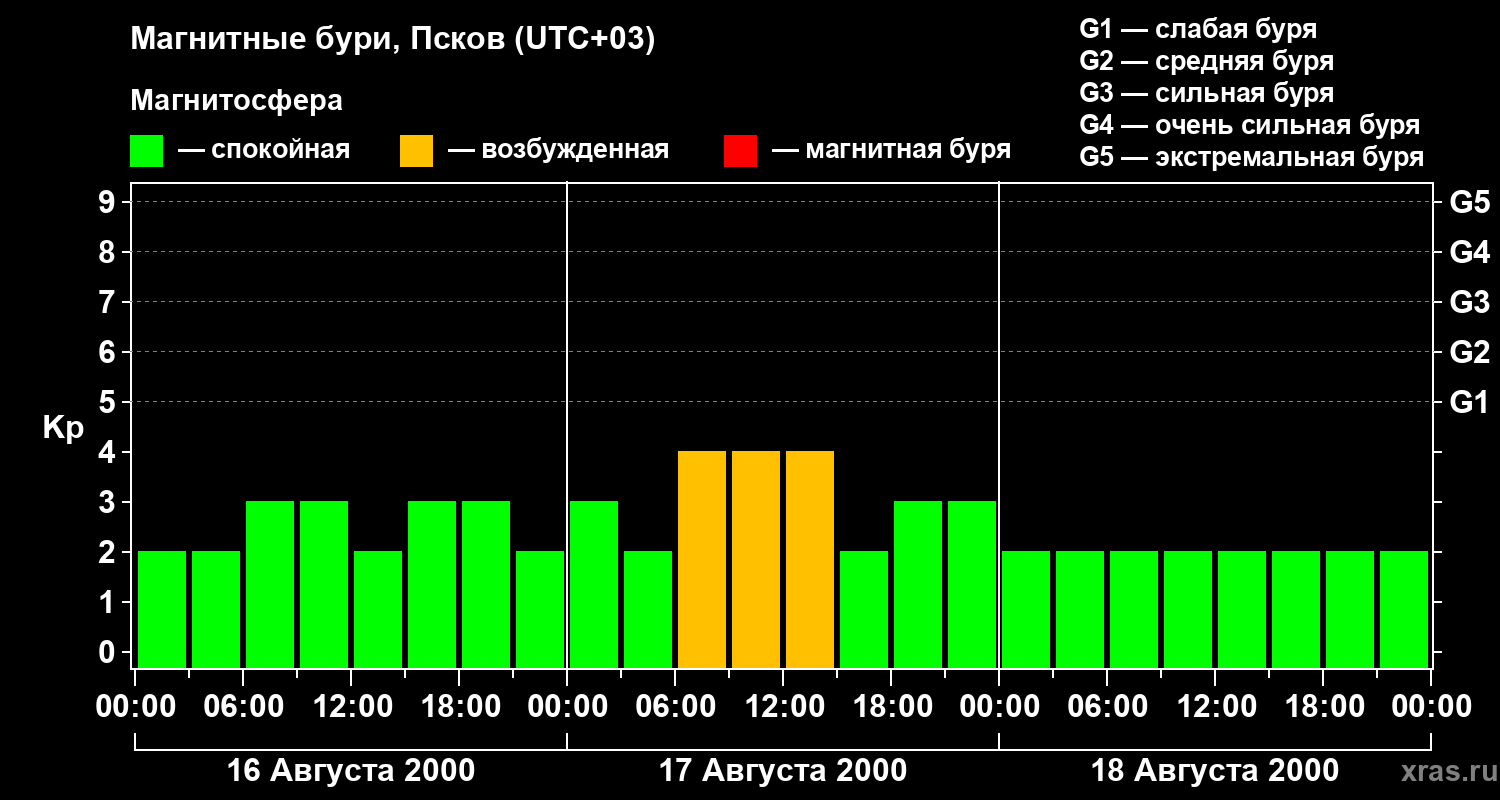The height and width of the screenshot is (800, 1500).
Task: Click the green bar for 21:00–00:00, 18 Августа
Action: point(1404,610)
